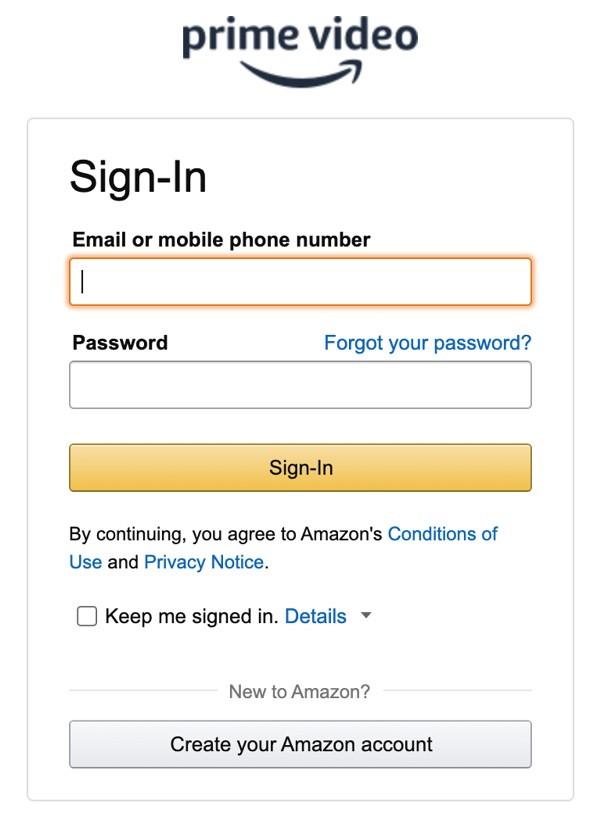Focus the Email or mobile phone number field
This screenshot has width=600, height=826.
click(300, 282)
